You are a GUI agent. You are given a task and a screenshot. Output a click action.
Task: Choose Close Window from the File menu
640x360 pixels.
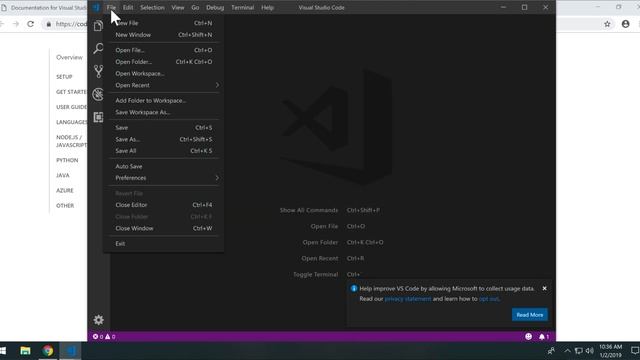point(163,228)
